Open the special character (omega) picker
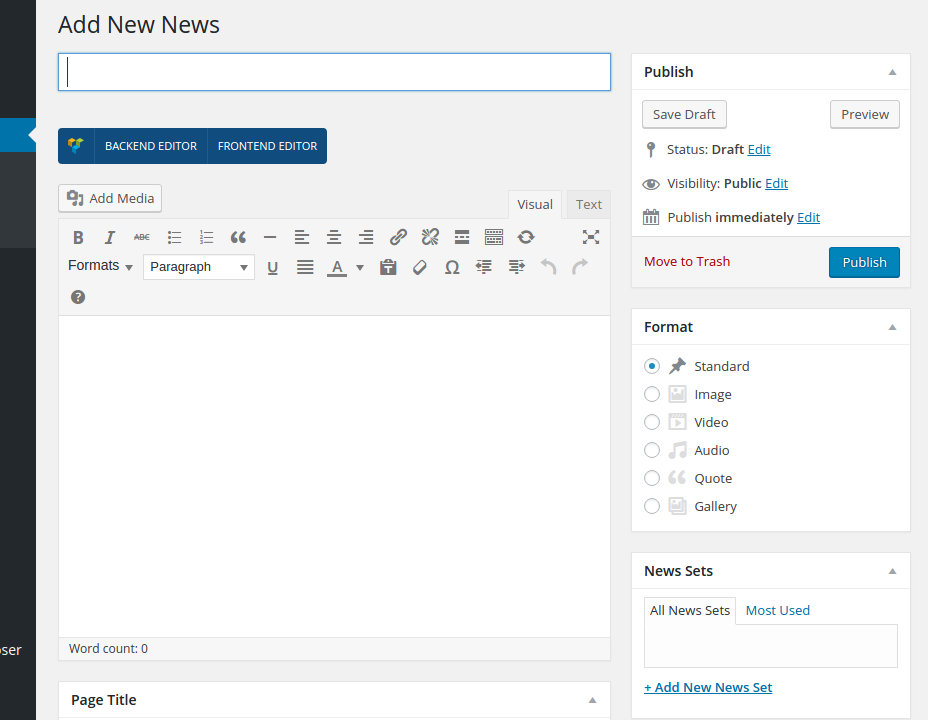The height and width of the screenshot is (720, 928). coord(452,267)
